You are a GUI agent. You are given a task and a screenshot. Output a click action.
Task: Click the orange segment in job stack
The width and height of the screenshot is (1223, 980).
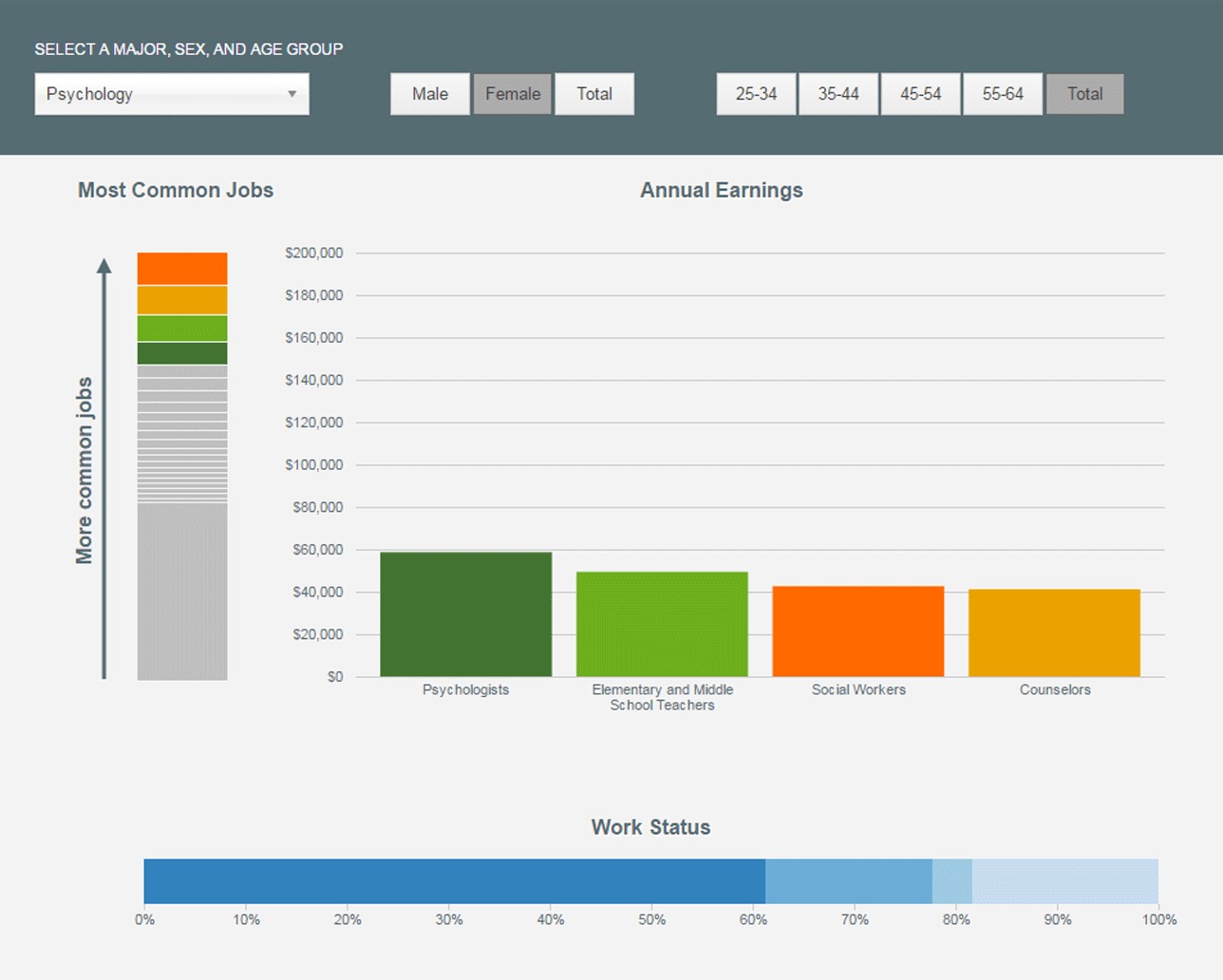coord(182,269)
